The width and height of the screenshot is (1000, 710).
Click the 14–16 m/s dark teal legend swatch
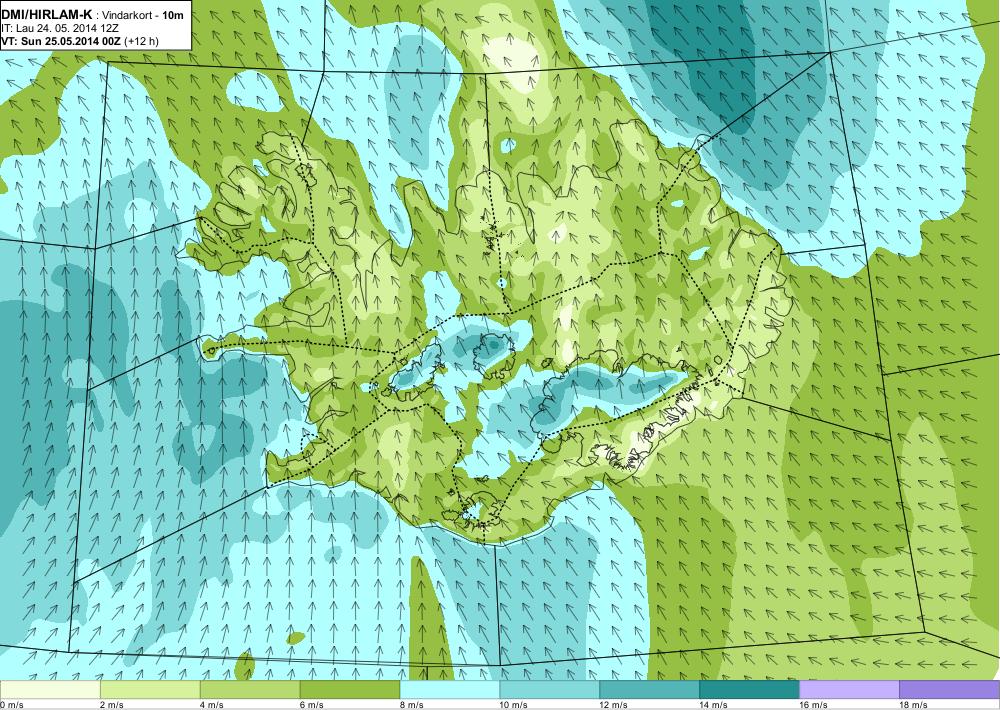749,690
